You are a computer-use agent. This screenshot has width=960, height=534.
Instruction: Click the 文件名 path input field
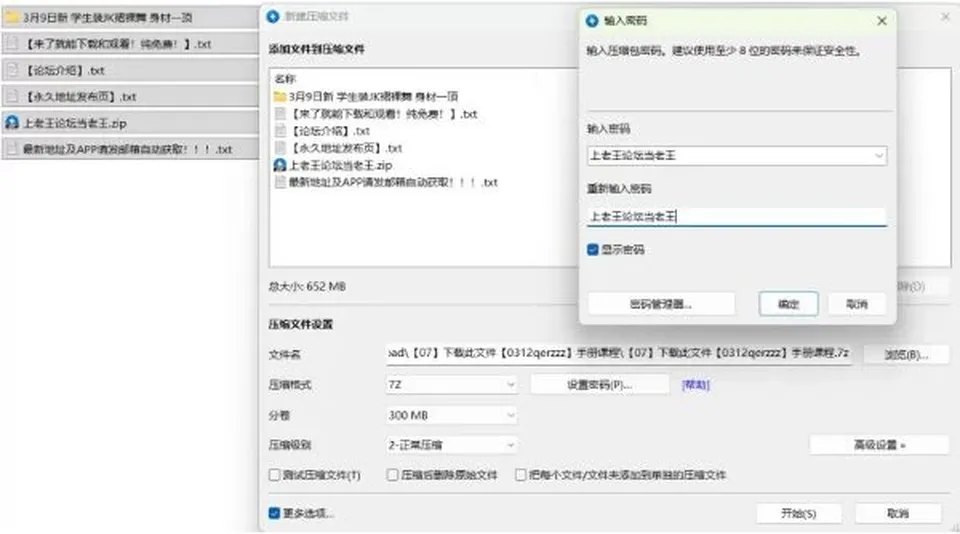[x=618, y=353]
